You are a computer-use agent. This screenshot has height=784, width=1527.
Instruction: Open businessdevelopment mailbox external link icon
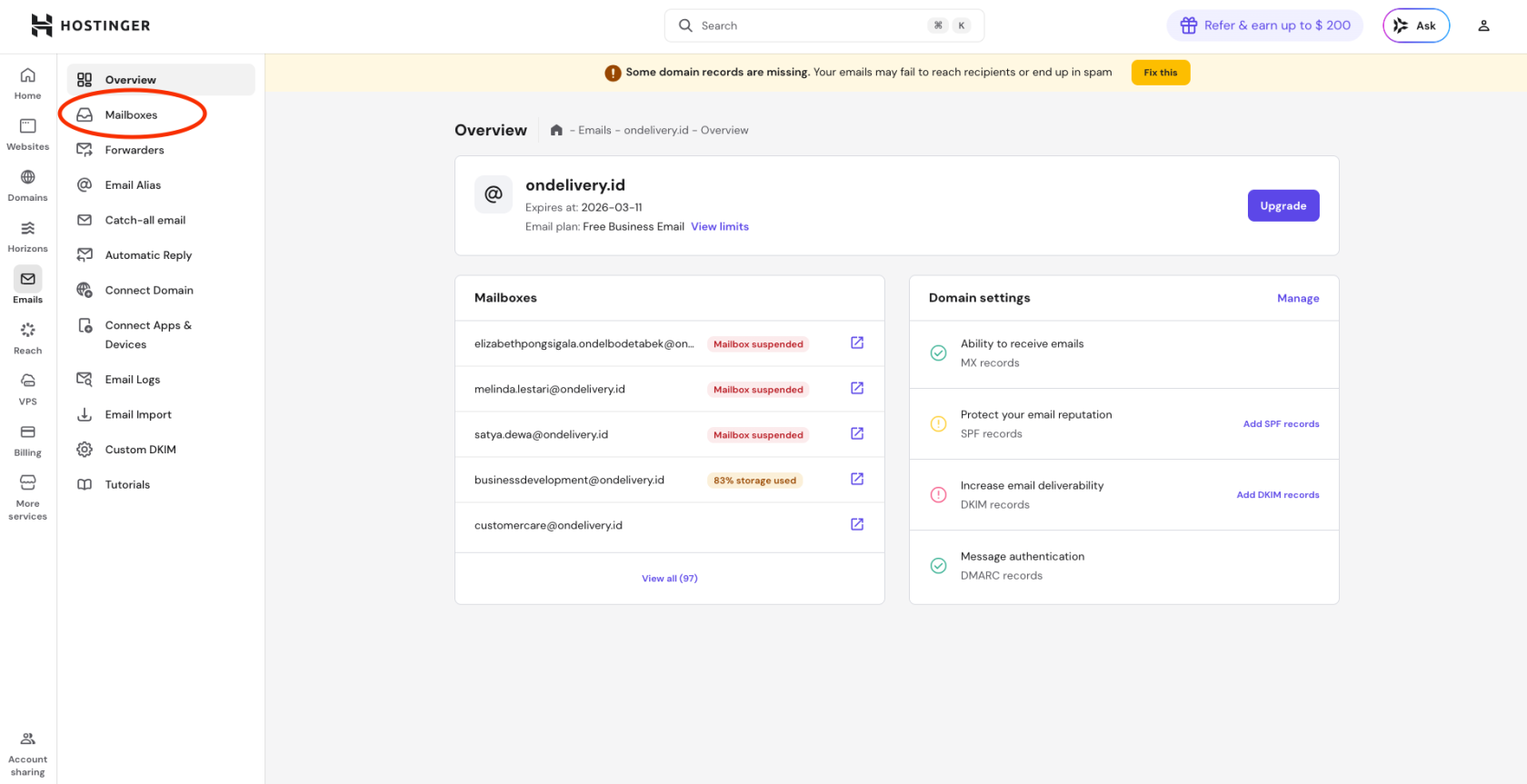click(856, 479)
